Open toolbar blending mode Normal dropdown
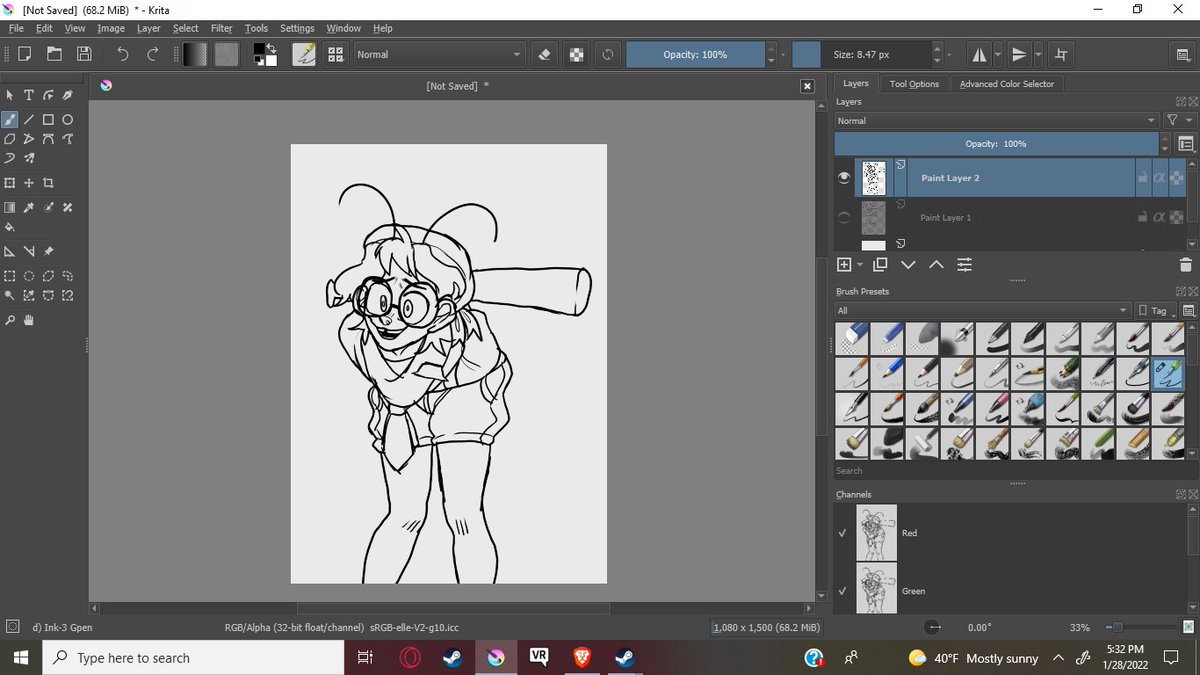1200x675 pixels. click(438, 54)
